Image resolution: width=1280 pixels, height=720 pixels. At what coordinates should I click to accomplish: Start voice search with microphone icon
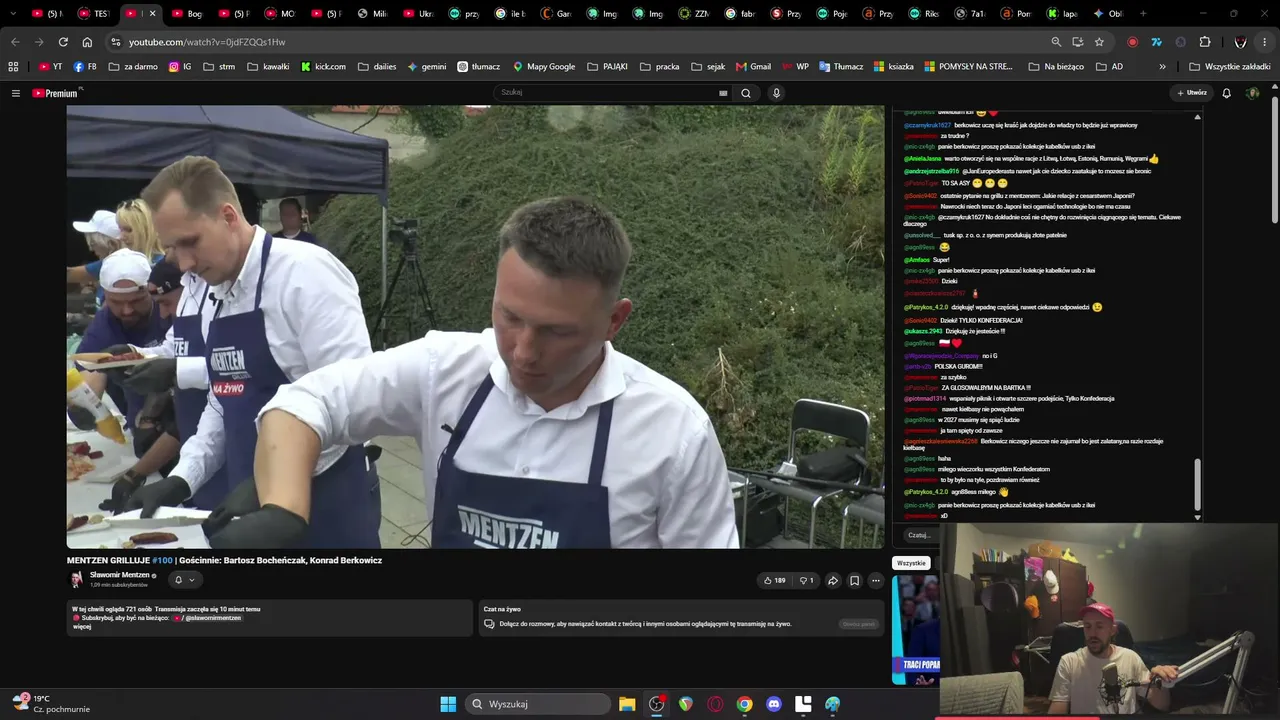point(776,93)
